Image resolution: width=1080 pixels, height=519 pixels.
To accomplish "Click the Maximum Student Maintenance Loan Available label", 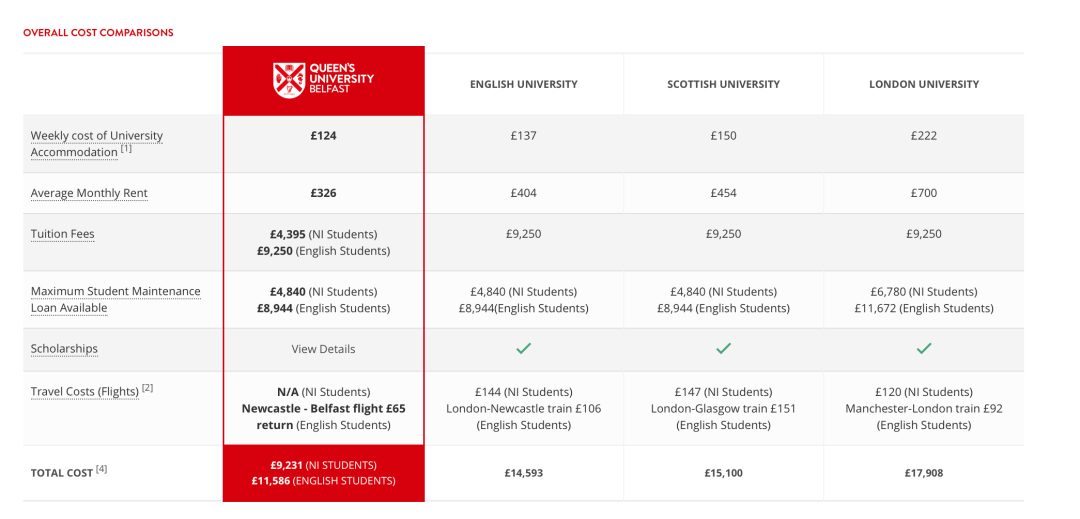I will 116,299.
